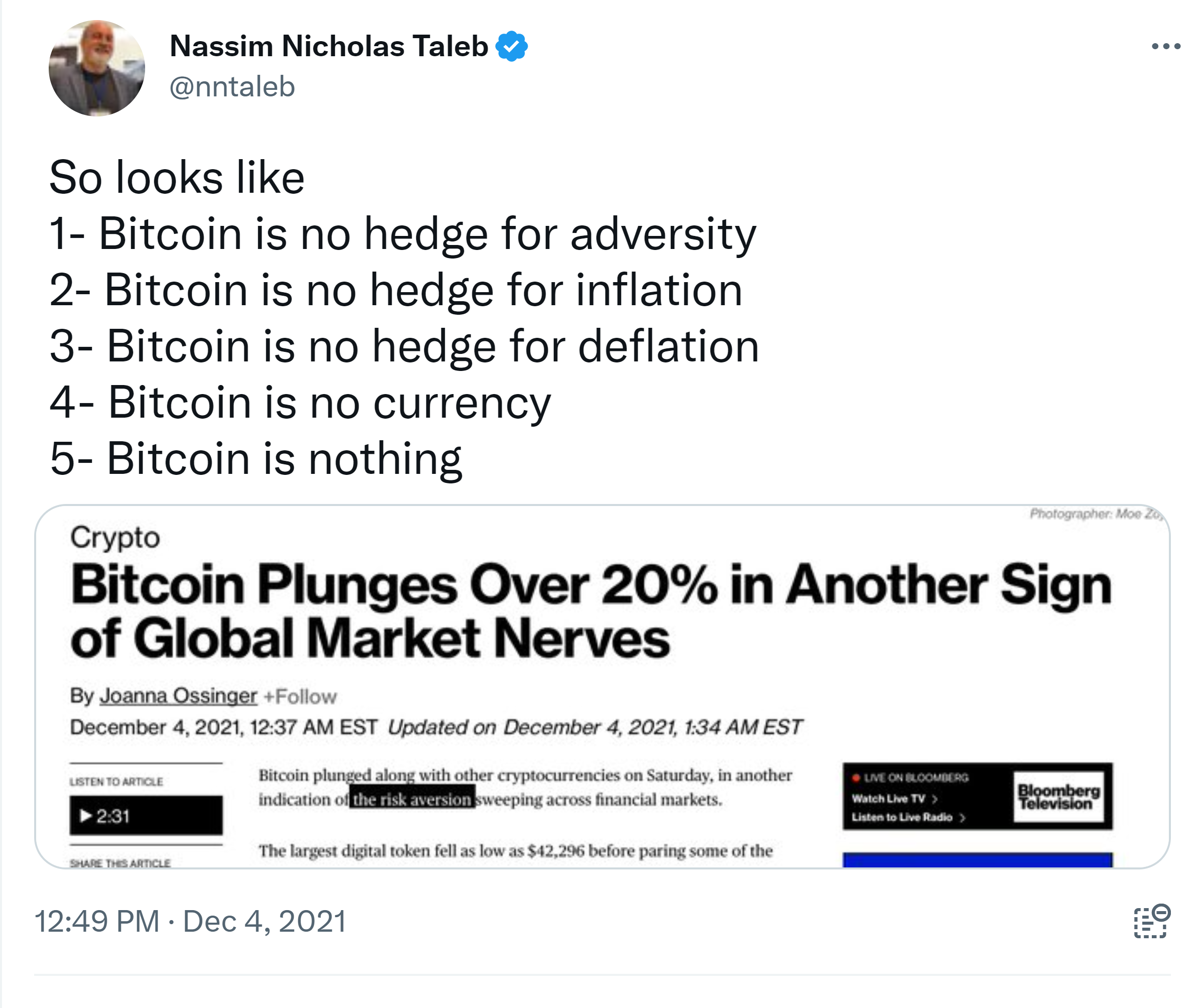This screenshot has width=1197, height=1008.
Task: Open the Crypto section label
Action: [x=115, y=538]
